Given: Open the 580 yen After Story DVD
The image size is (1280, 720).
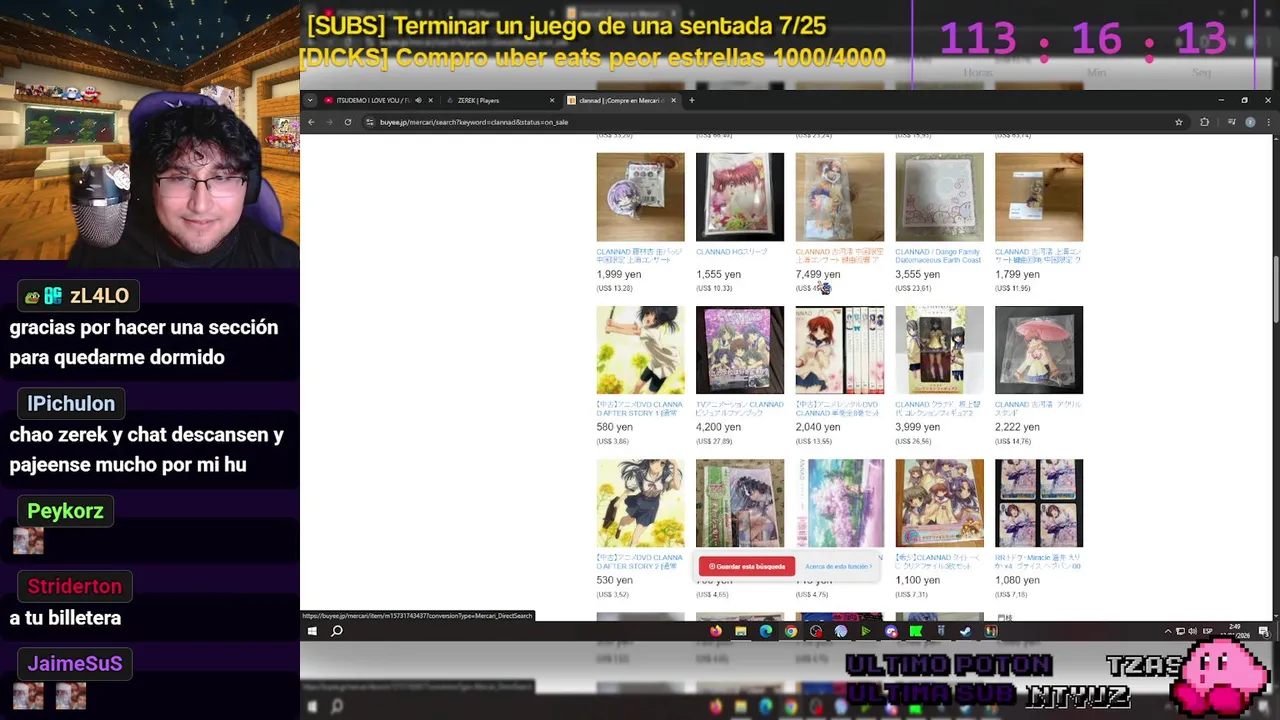Looking at the screenshot, I should coord(640,350).
